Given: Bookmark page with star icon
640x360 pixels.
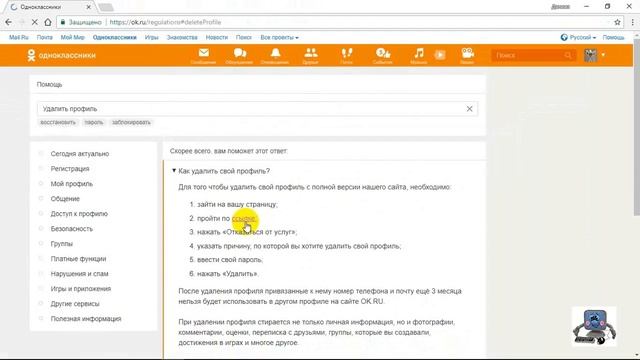Looking at the screenshot, I should (618, 22).
